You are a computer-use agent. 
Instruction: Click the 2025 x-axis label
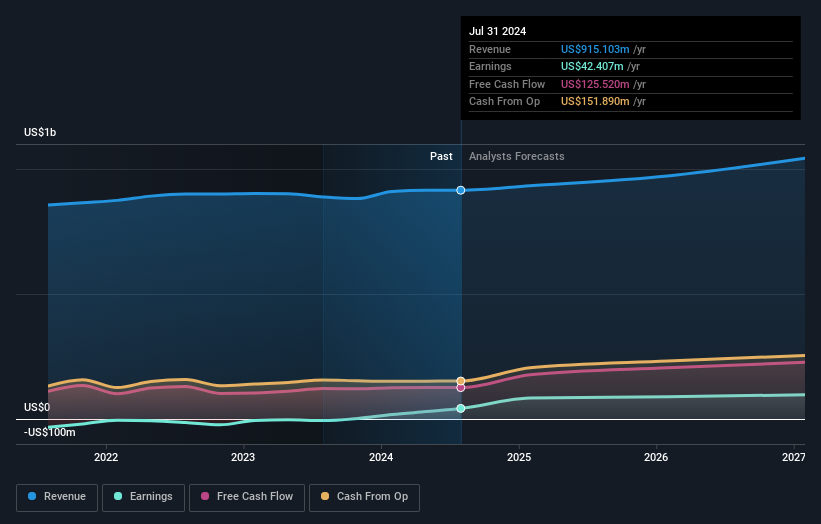pos(519,458)
